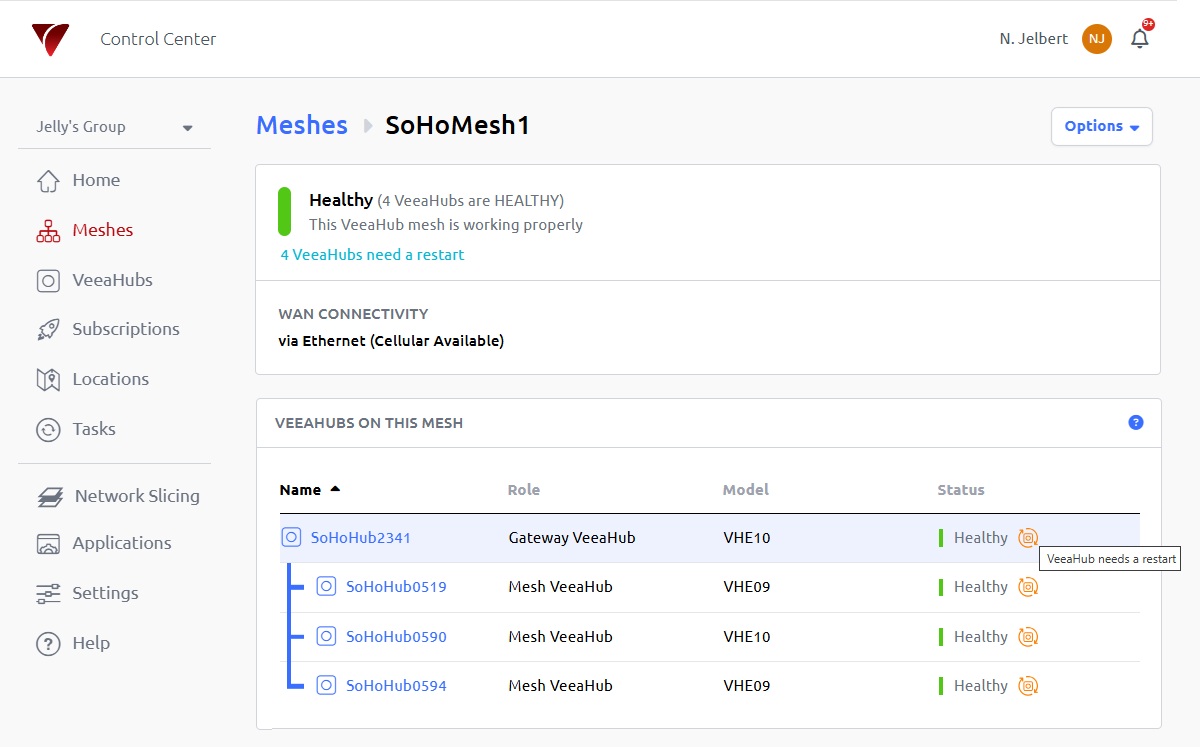The height and width of the screenshot is (747, 1200).
Task: Click the Control Center title
Action: (x=158, y=39)
